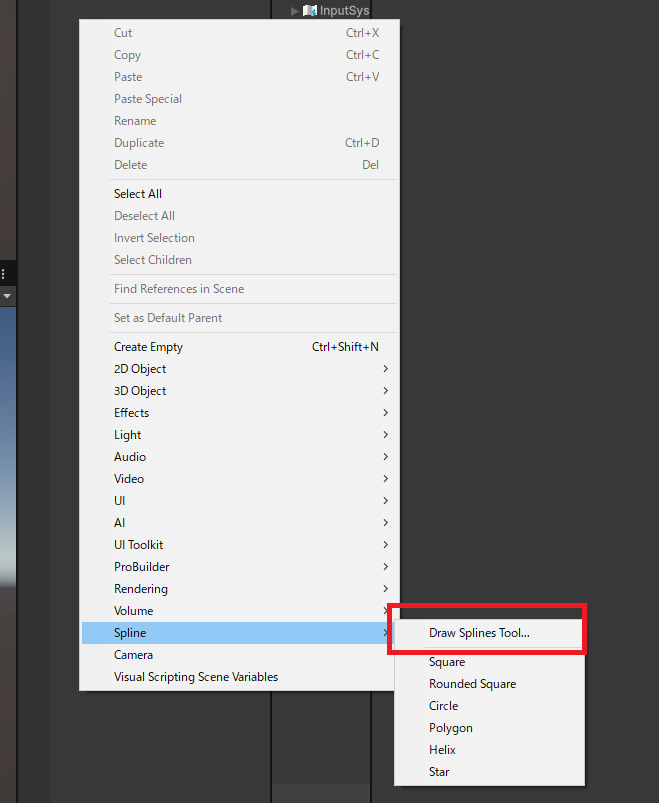
Task: Expand the Light submenu
Action: click(x=128, y=435)
